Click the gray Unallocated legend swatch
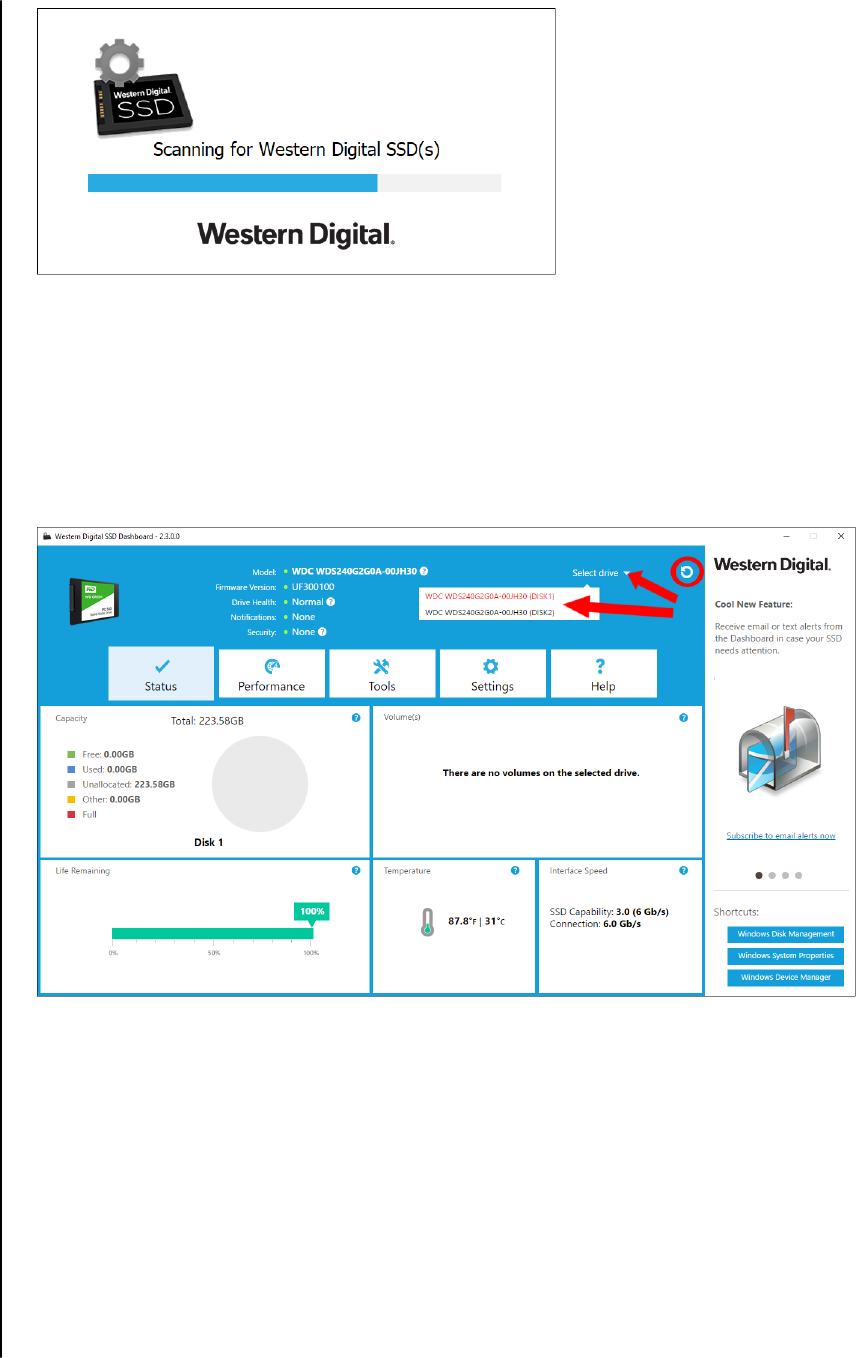Image resolution: width=856 pixels, height=1358 pixels. [71, 785]
